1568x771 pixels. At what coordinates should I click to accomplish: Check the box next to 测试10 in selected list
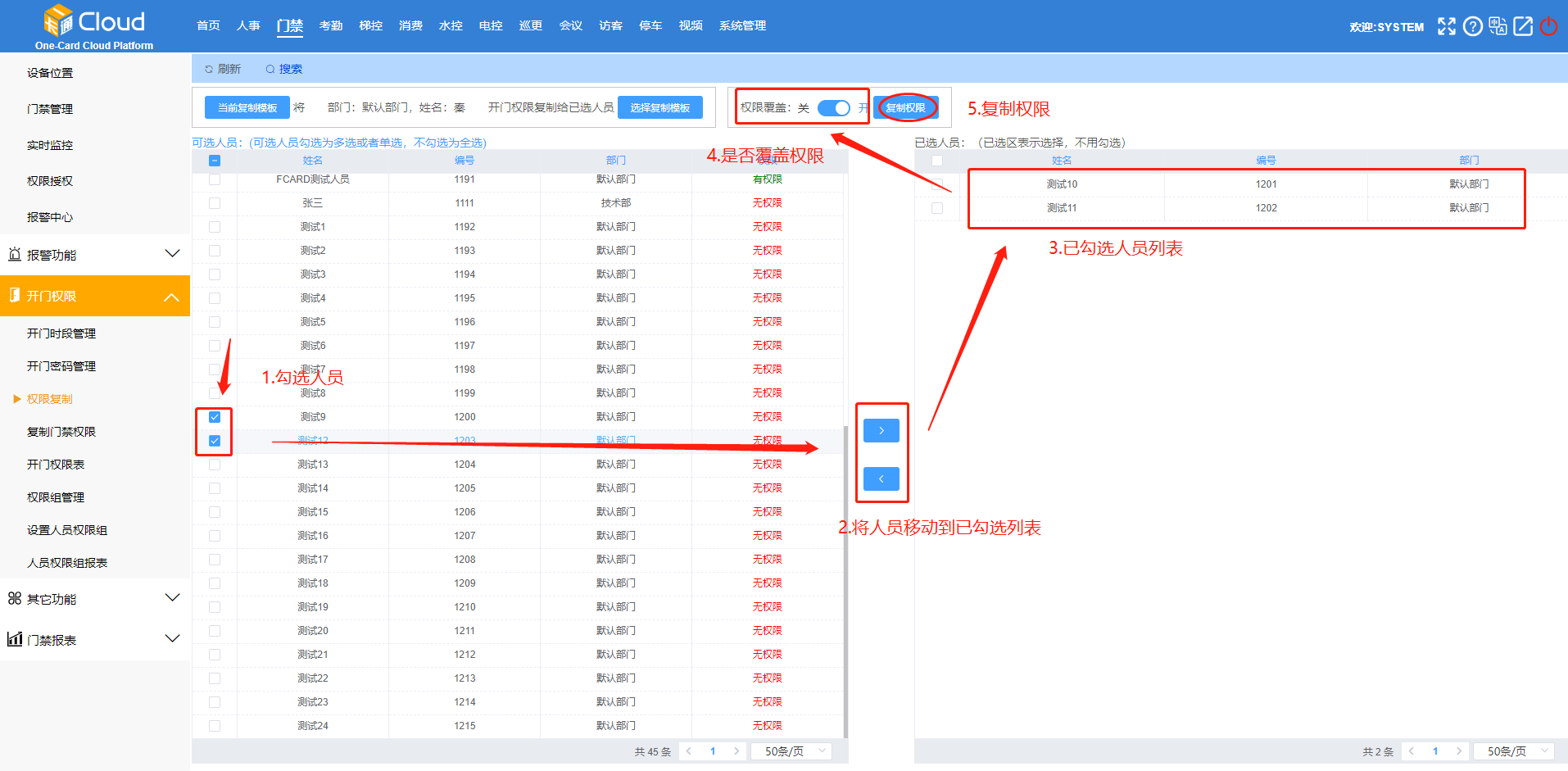[937, 184]
